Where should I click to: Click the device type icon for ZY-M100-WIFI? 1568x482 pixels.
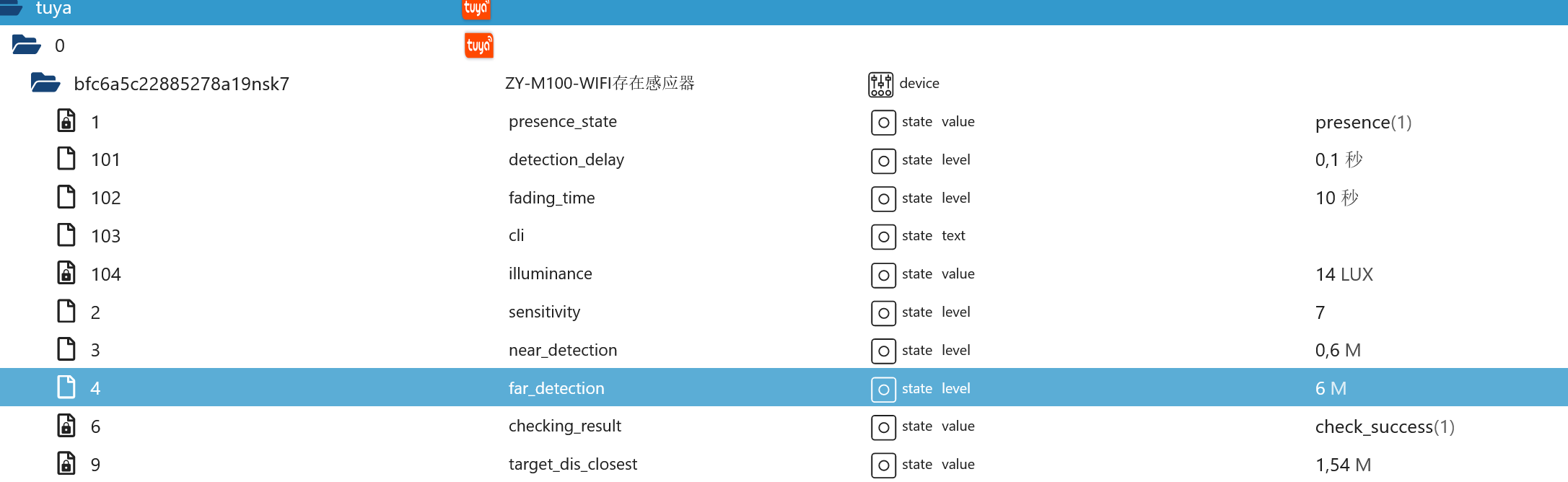point(880,84)
